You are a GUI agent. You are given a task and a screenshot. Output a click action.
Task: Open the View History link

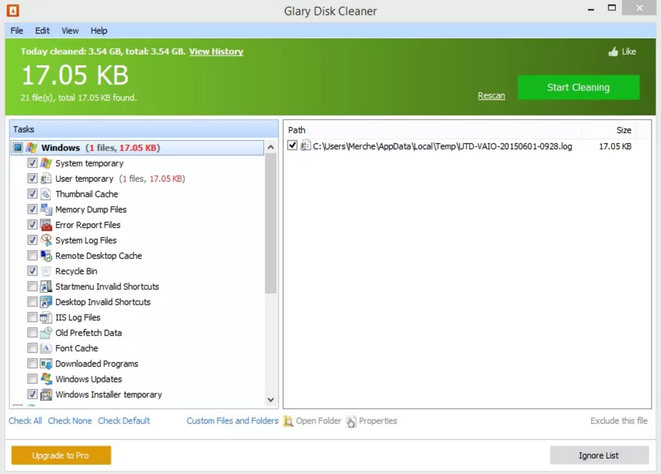(x=216, y=51)
